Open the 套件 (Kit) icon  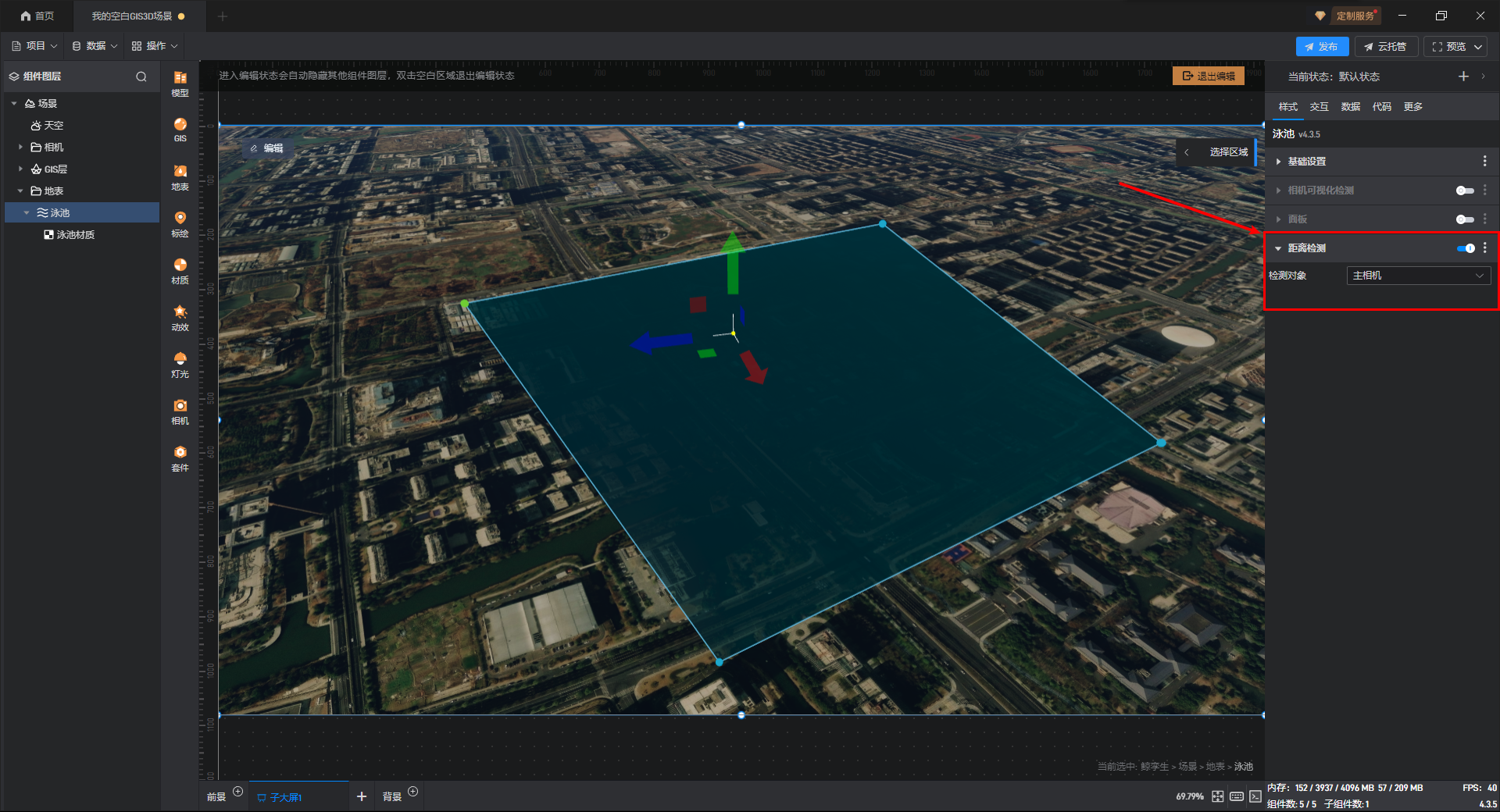(180, 458)
